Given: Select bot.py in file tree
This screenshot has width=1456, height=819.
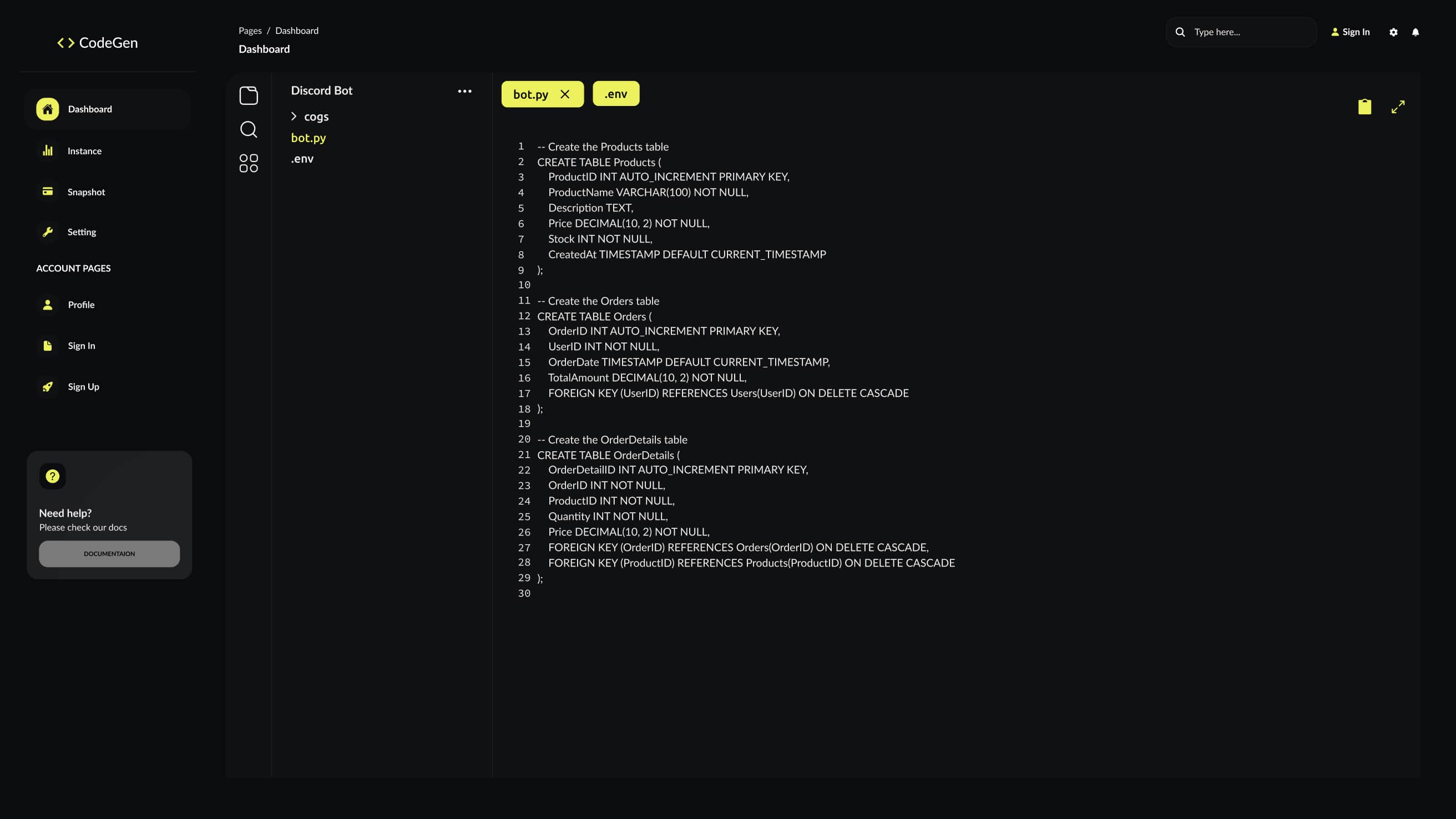Looking at the screenshot, I should pos(309,138).
